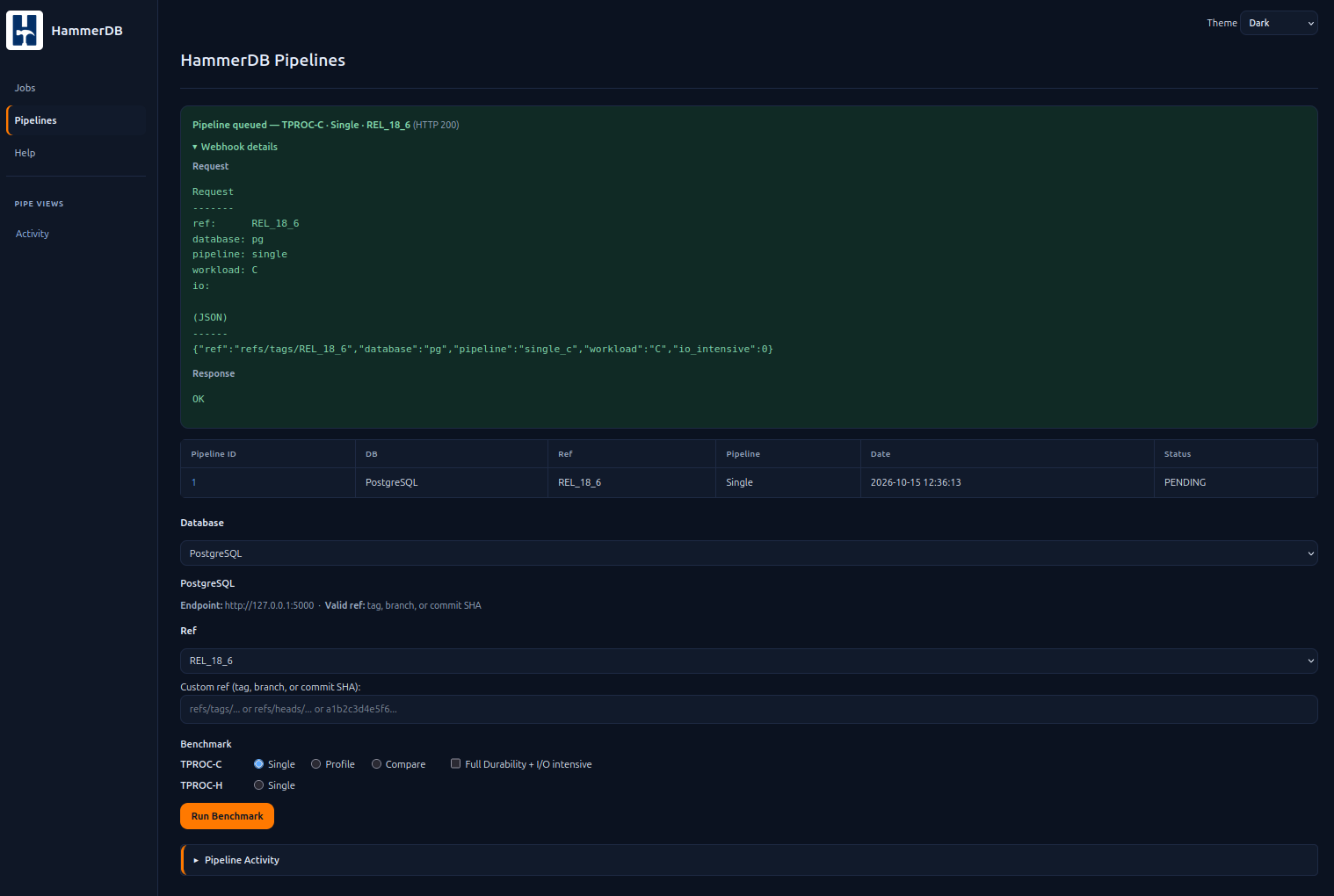Click the HammerDB Pipelines page heading

[x=263, y=60]
